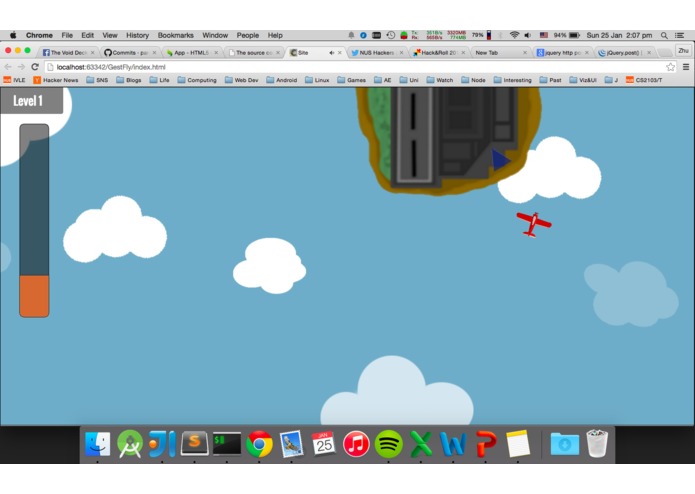Reload the GestFly page
Screen dimensions: 695x494
(35, 67)
